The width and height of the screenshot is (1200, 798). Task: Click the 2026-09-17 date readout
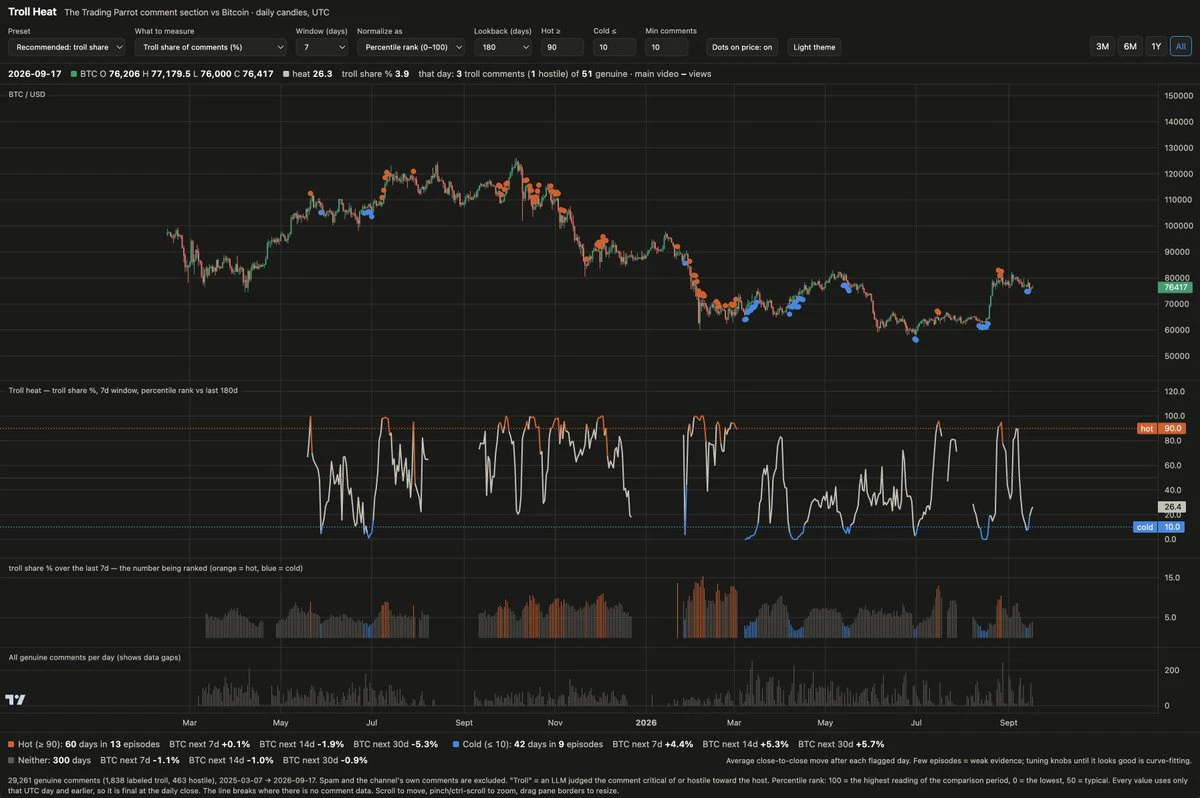pos(36,74)
